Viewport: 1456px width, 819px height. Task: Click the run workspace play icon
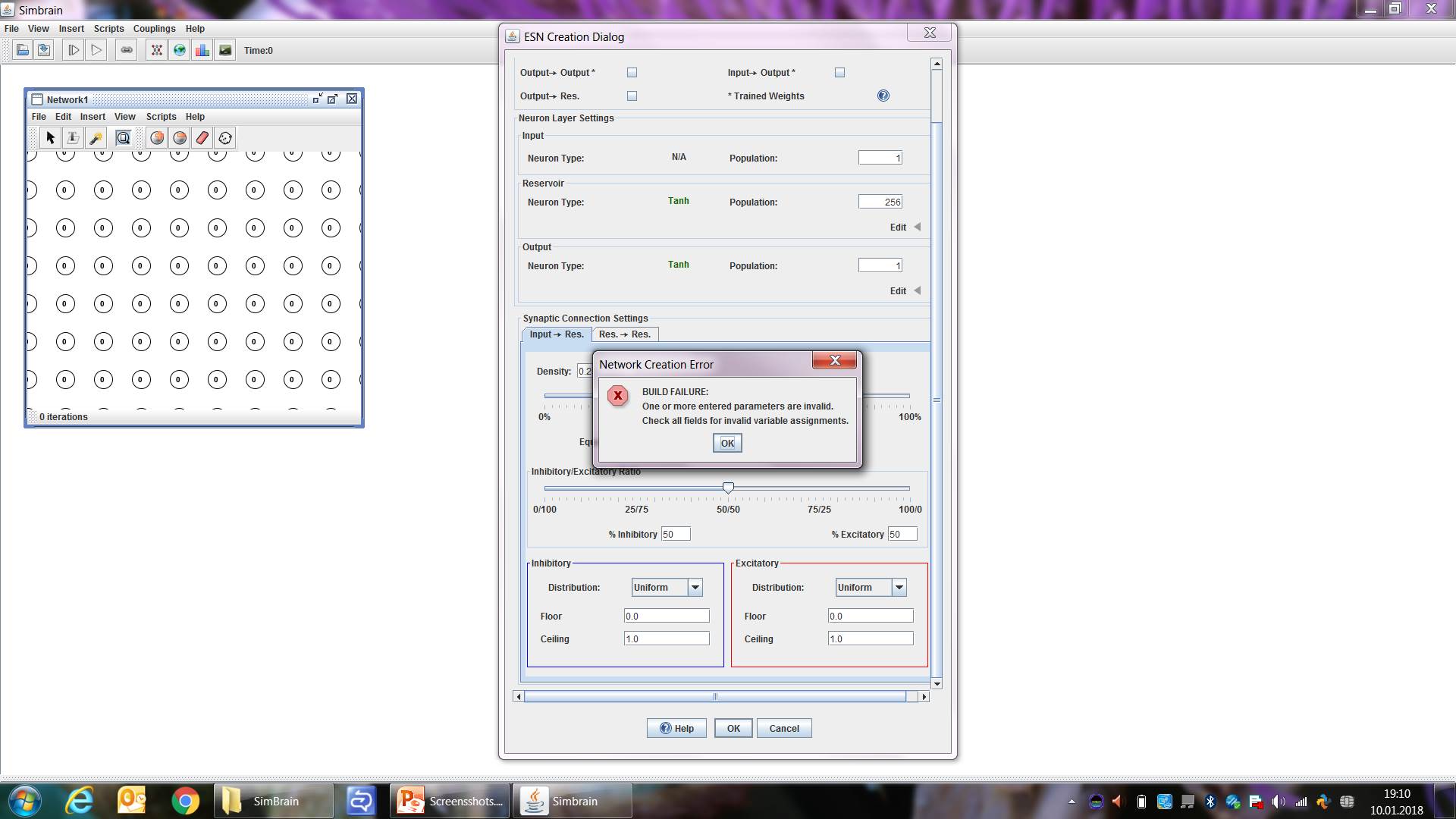(x=96, y=50)
